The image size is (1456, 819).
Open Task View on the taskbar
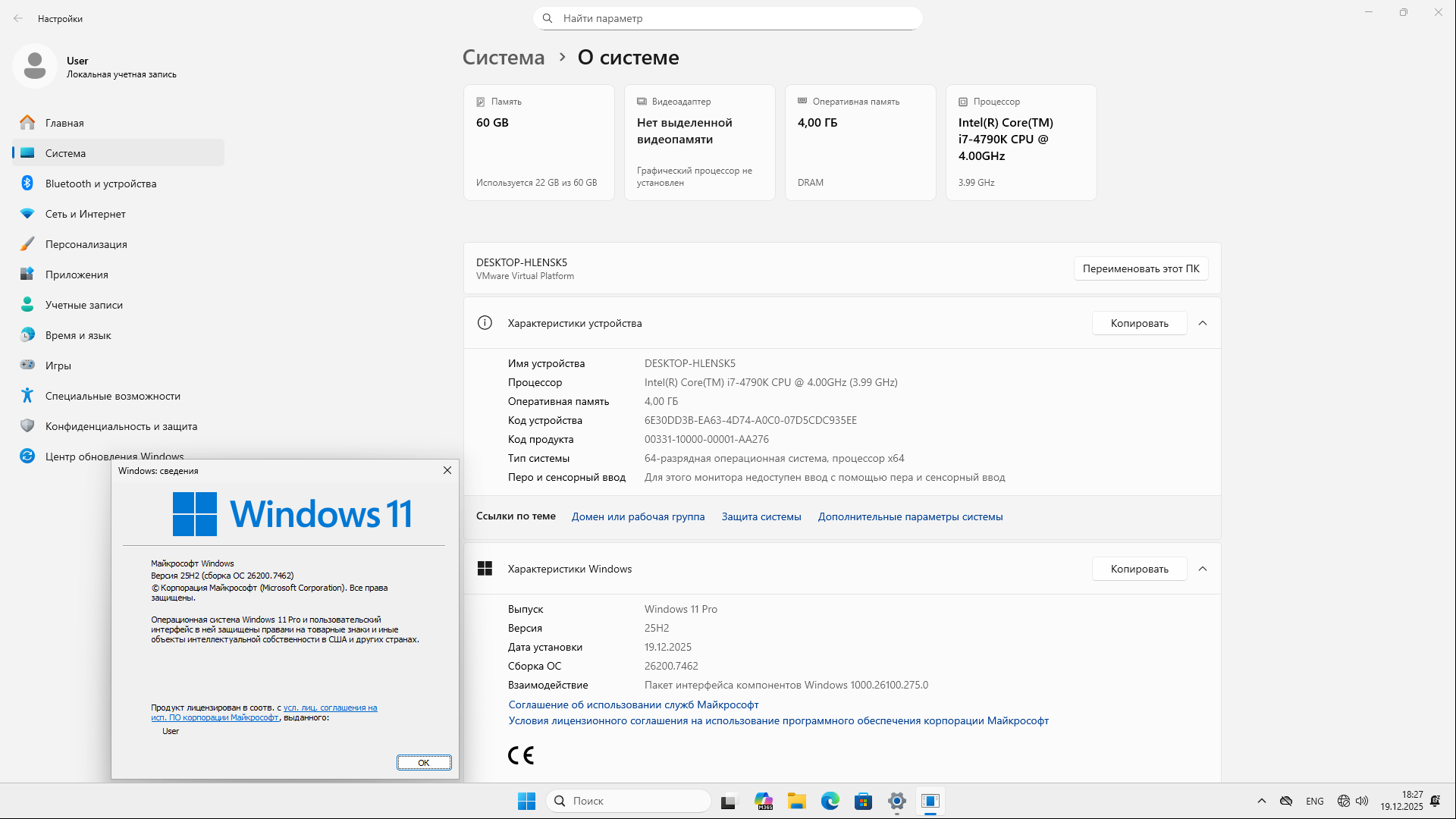tap(729, 801)
